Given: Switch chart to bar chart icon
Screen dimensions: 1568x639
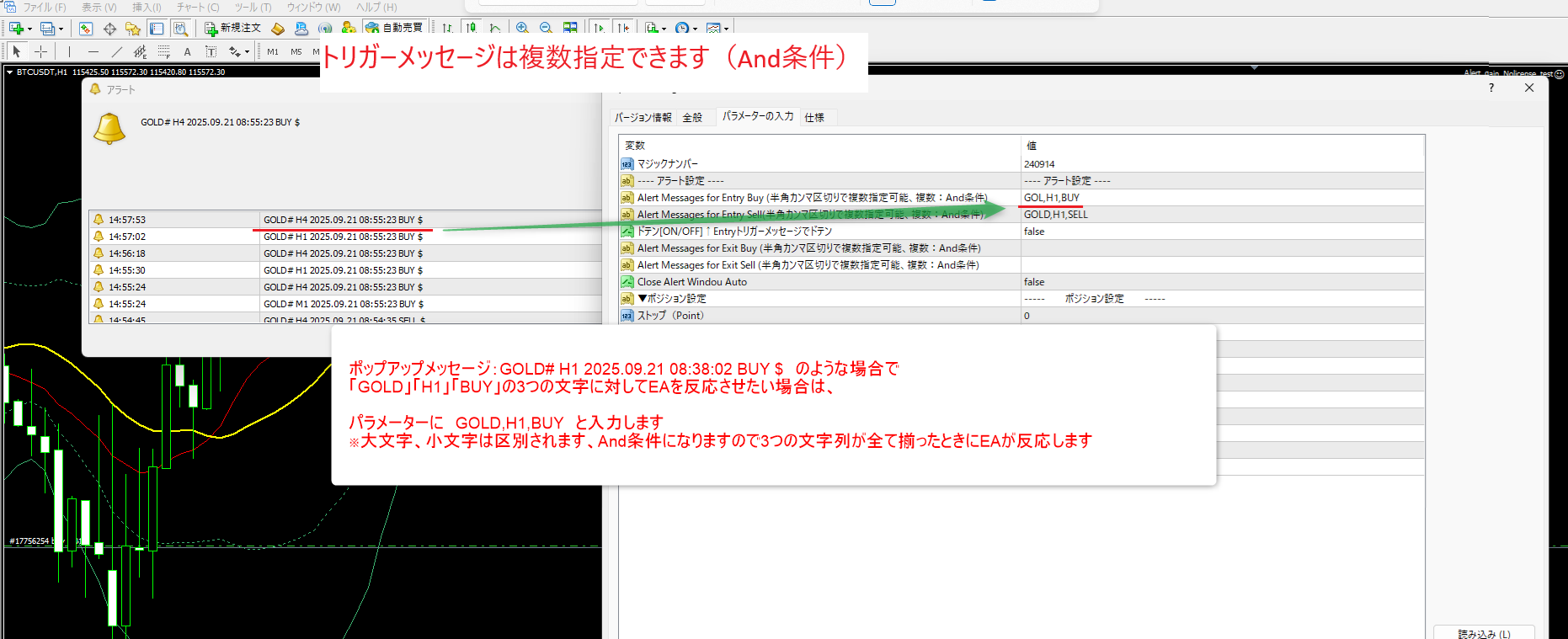Looking at the screenshot, I should coord(447,29).
